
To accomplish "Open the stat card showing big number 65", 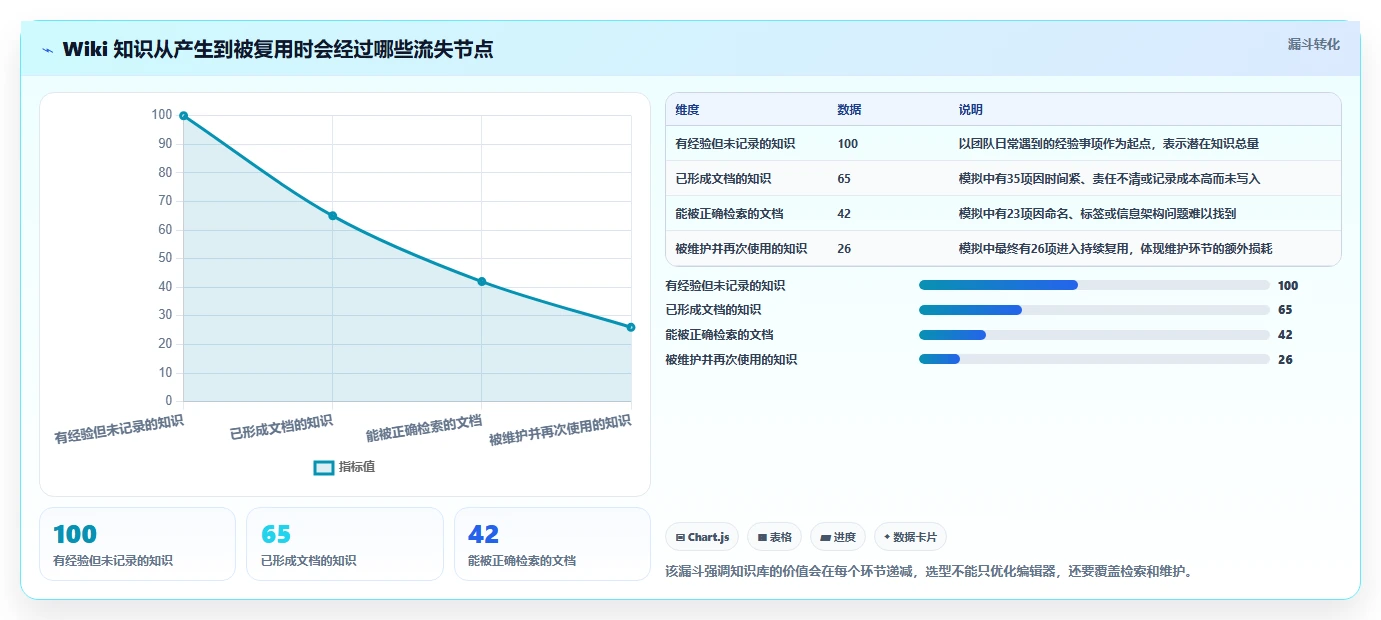I will pyautogui.click(x=345, y=544).
